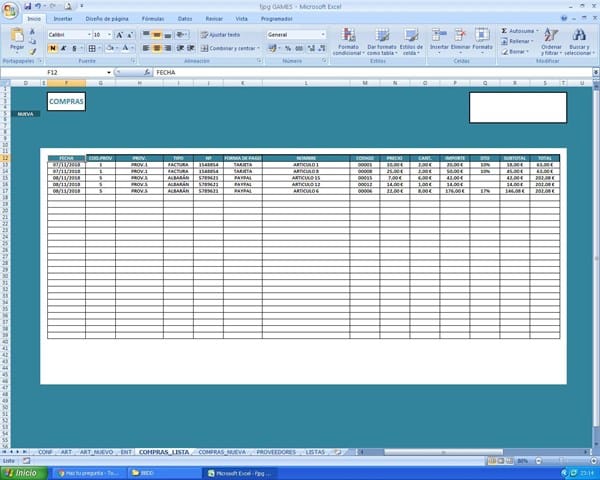Click the Office button logo
Image resolution: width=600 pixels, height=480 pixels.
(x=10, y=10)
